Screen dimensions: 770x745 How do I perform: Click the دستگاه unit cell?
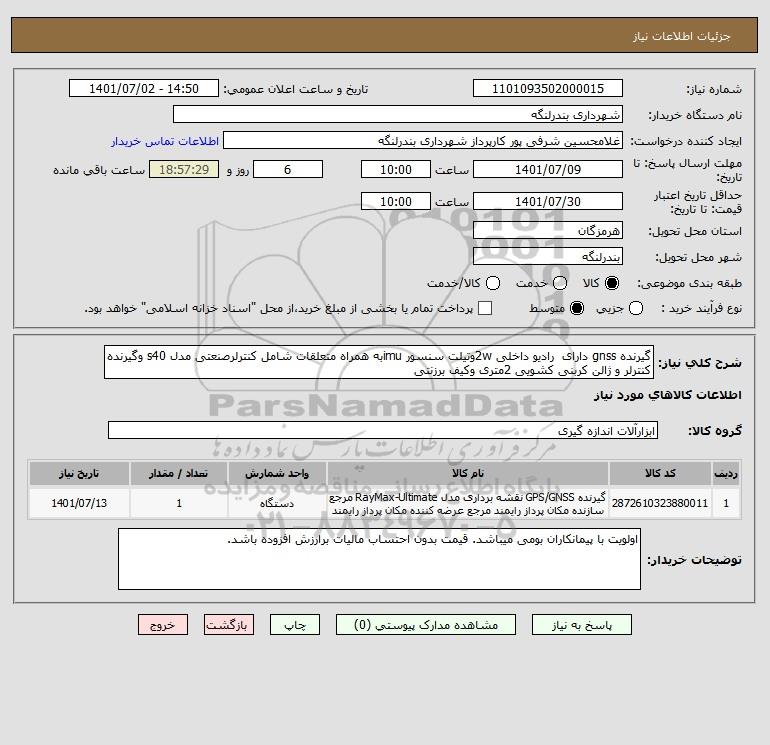277,503
